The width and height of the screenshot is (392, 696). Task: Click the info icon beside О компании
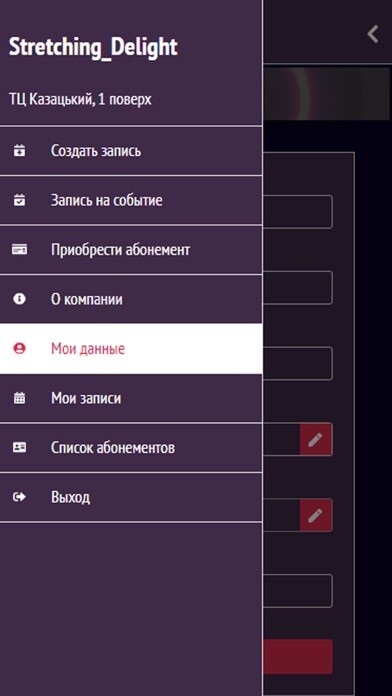tap(19, 299)
